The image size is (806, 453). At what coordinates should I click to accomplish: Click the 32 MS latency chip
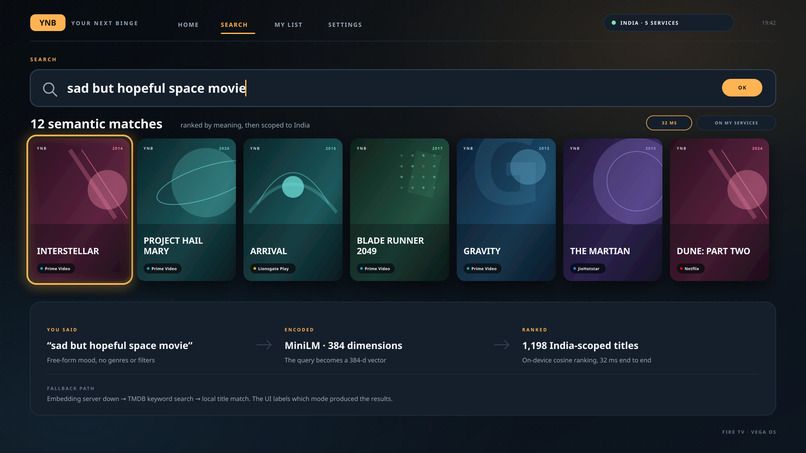(x=669, y=123)
